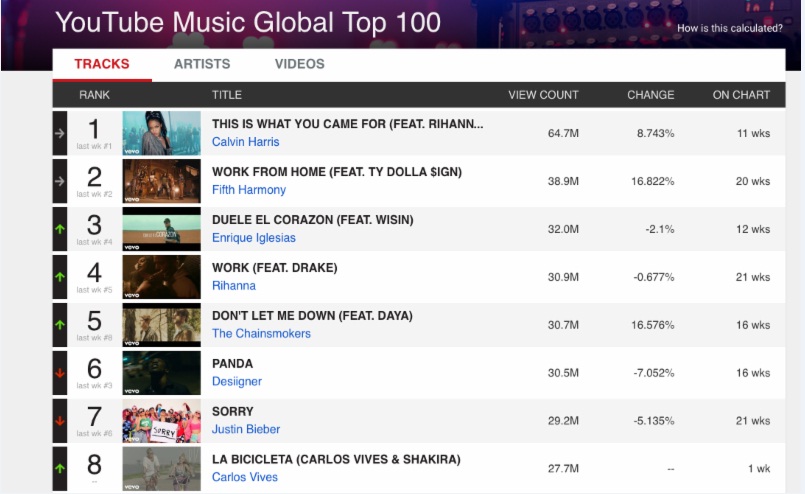Viewport: 805px width, 494px height.
Task: Open the Fifth Harmony artist link
Action: (x=249, y=190)
